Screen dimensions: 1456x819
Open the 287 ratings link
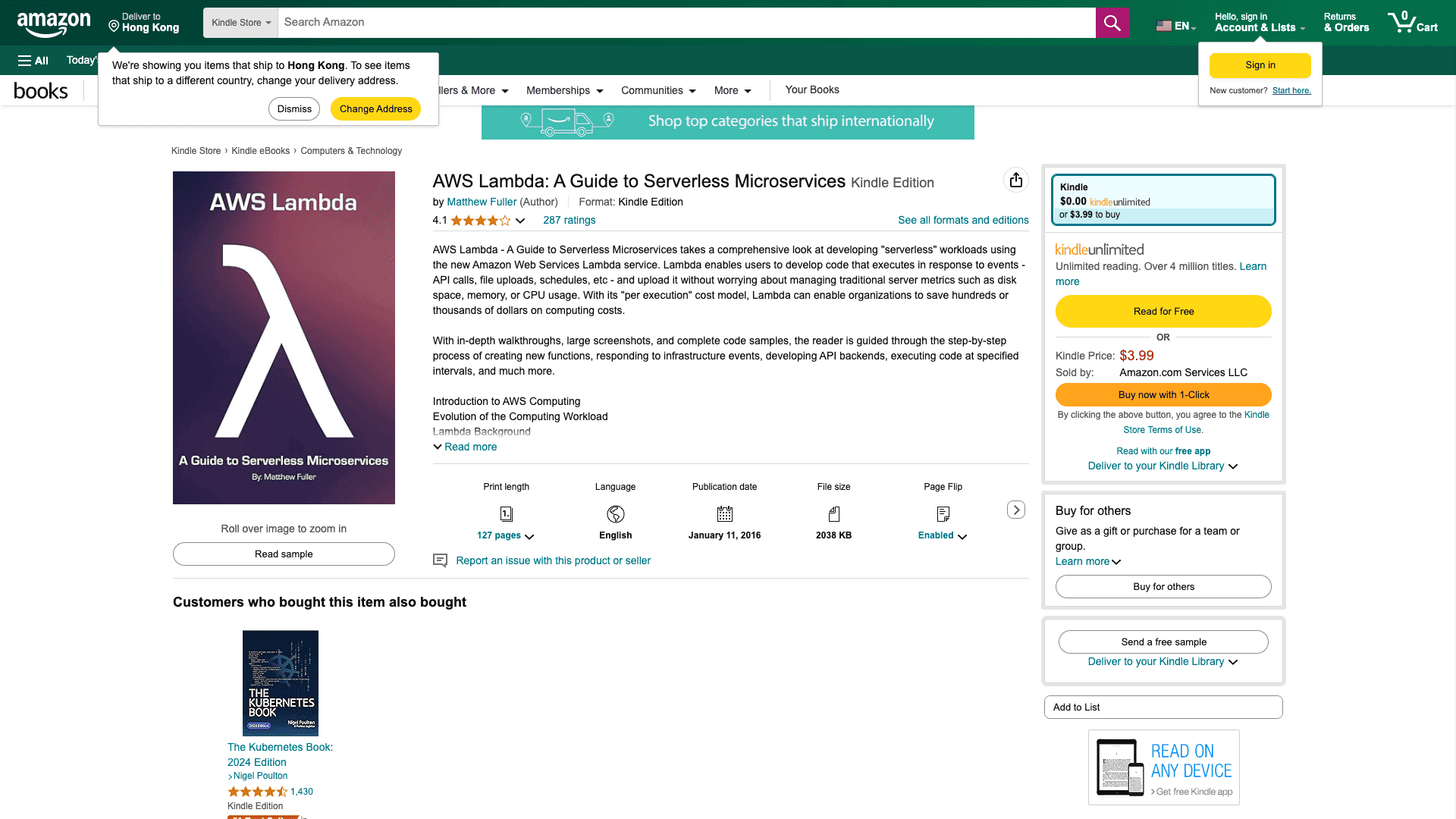570,221
